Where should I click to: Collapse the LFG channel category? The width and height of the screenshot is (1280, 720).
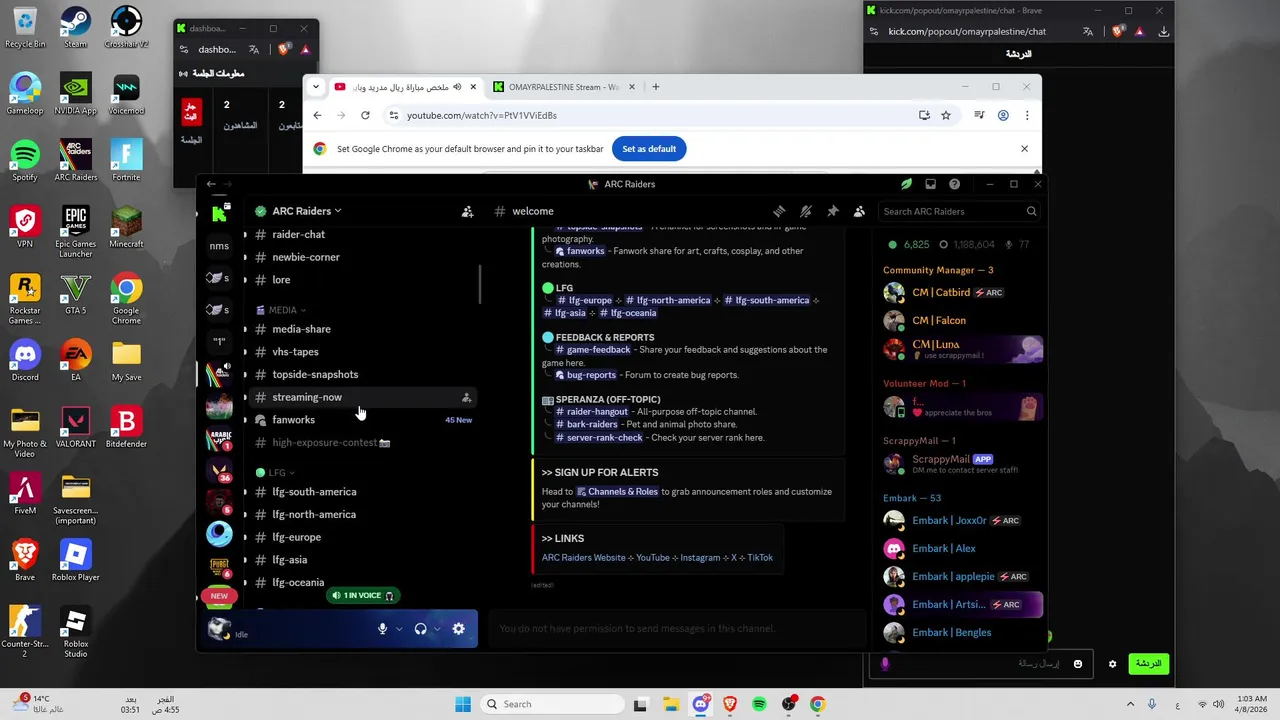tap(276, 472)
